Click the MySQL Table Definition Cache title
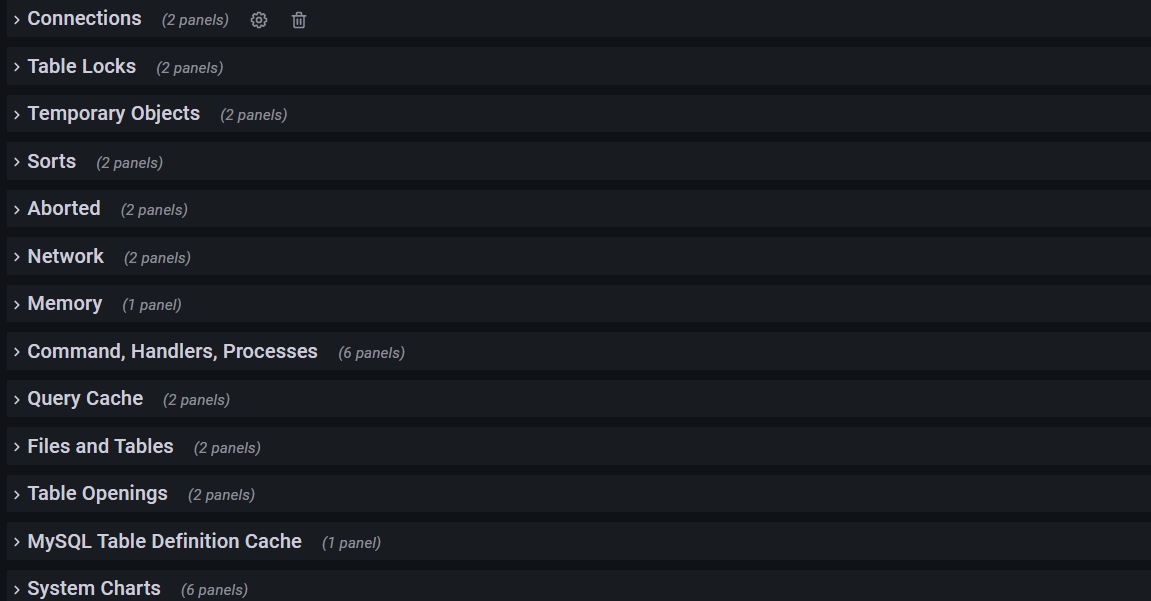Screen dimensions: 1151x601 tap(164, 542)
